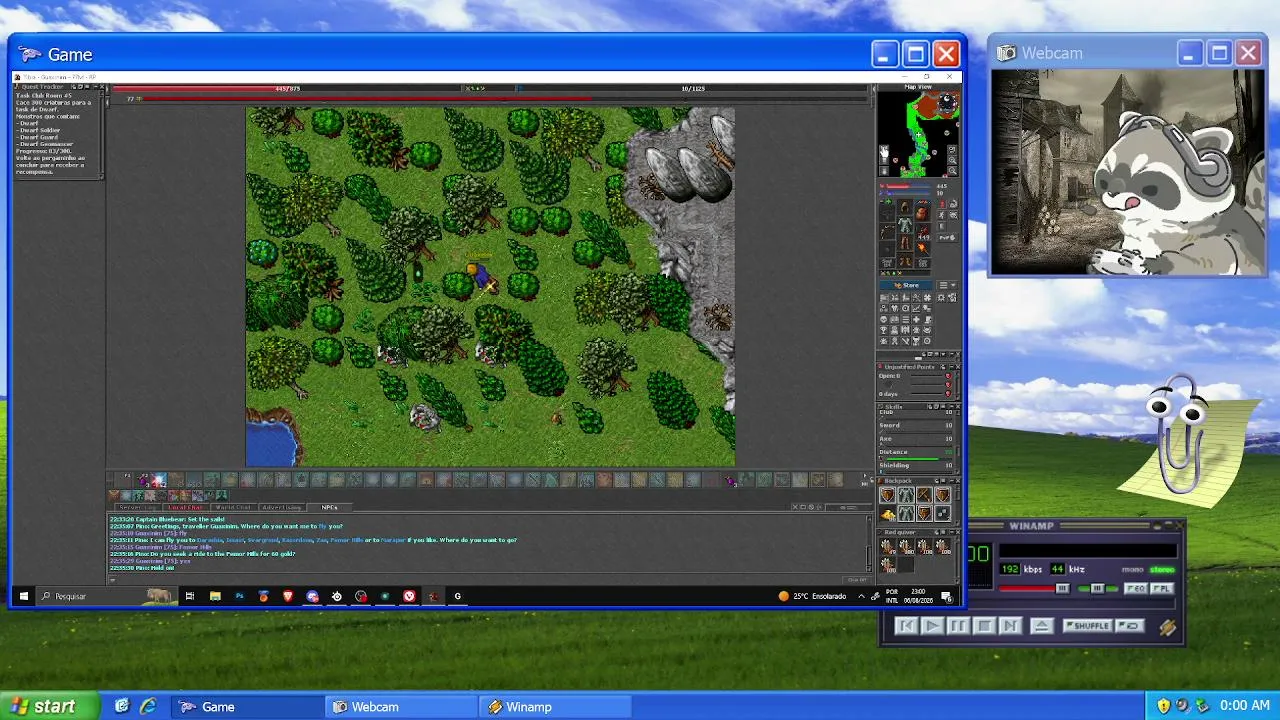Select the pickaxe item in Backpack

[x=923, y=496]
